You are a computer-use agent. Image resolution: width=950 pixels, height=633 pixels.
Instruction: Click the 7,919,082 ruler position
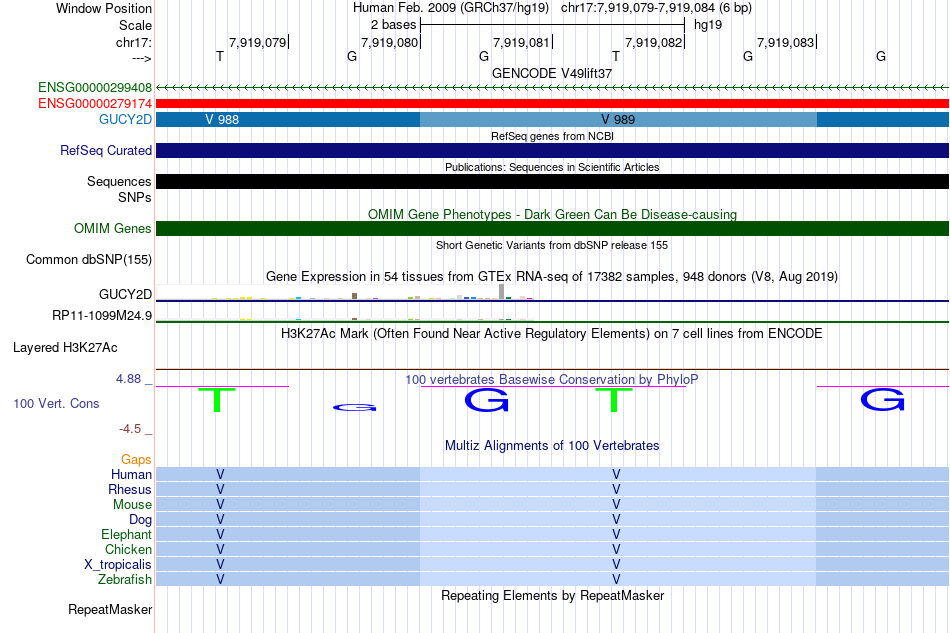click(654, 42)
